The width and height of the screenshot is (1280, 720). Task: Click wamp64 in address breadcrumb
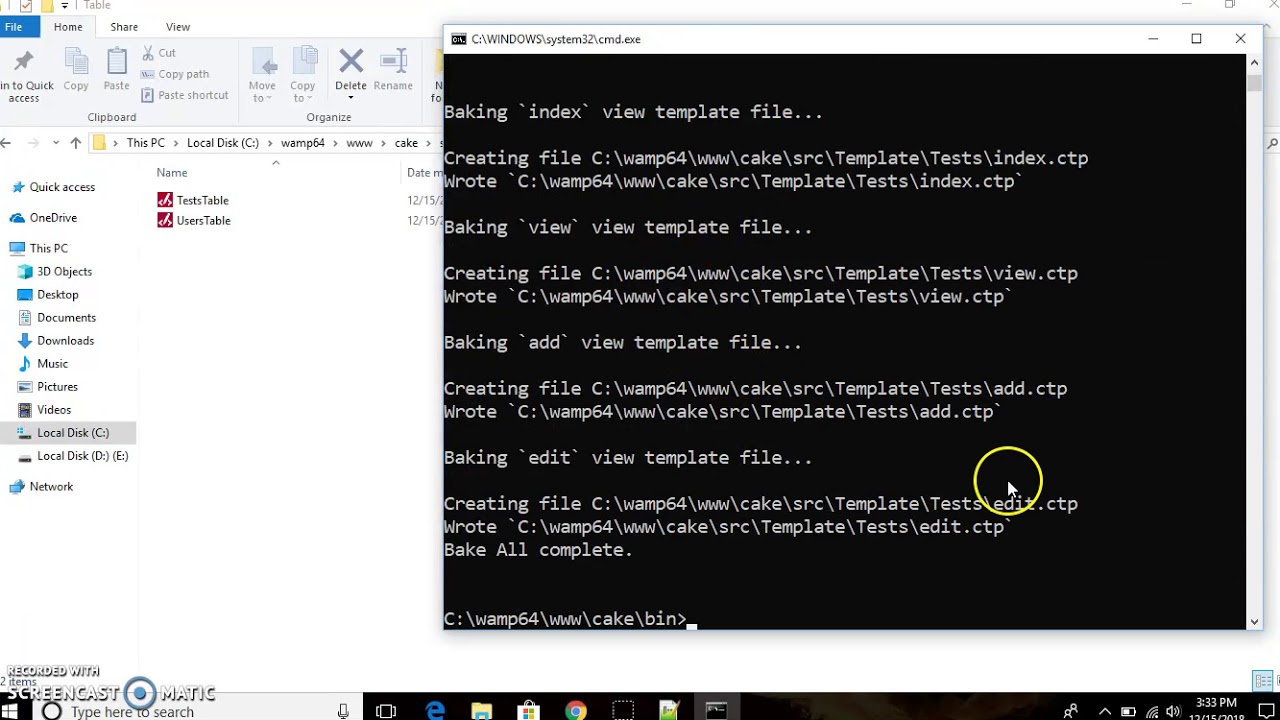pos(302,143)
